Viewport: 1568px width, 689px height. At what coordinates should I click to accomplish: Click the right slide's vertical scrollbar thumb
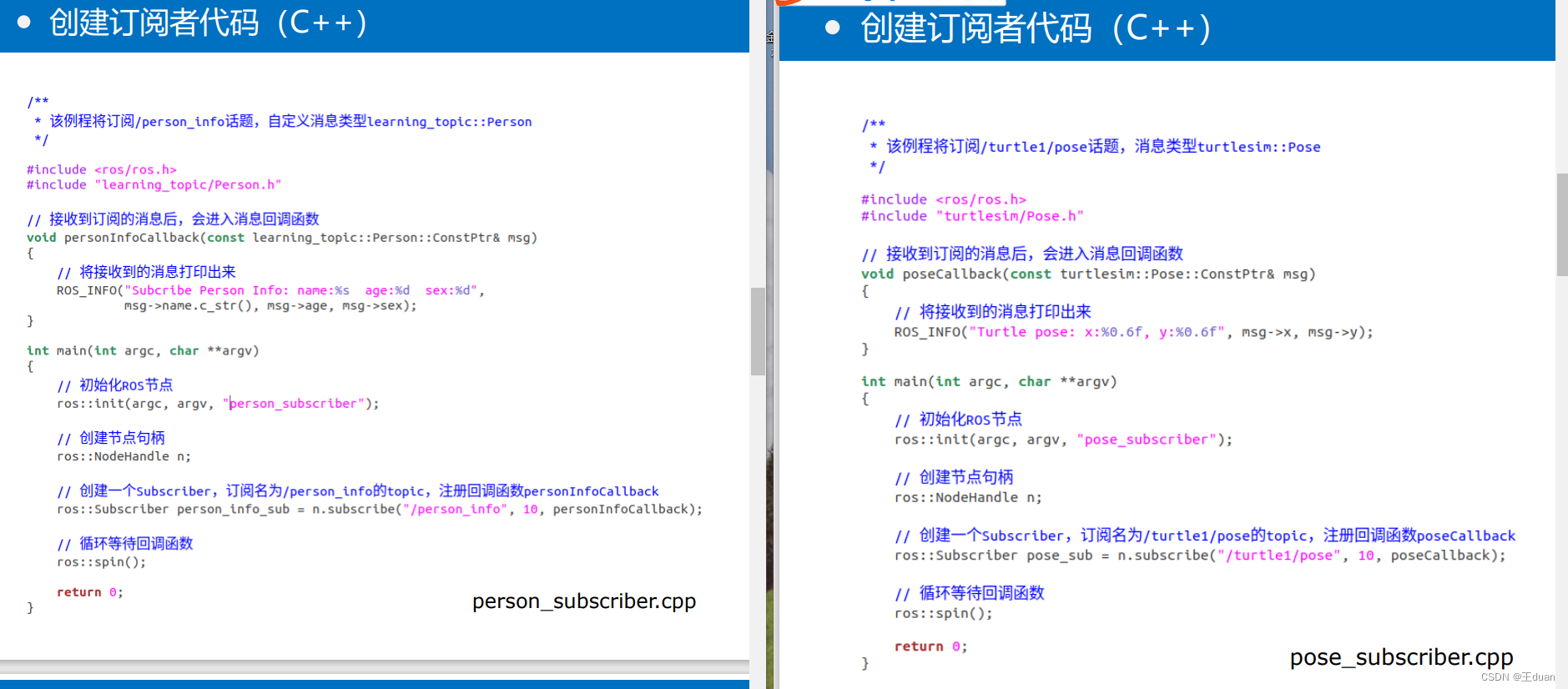(x=1562, y=224)
